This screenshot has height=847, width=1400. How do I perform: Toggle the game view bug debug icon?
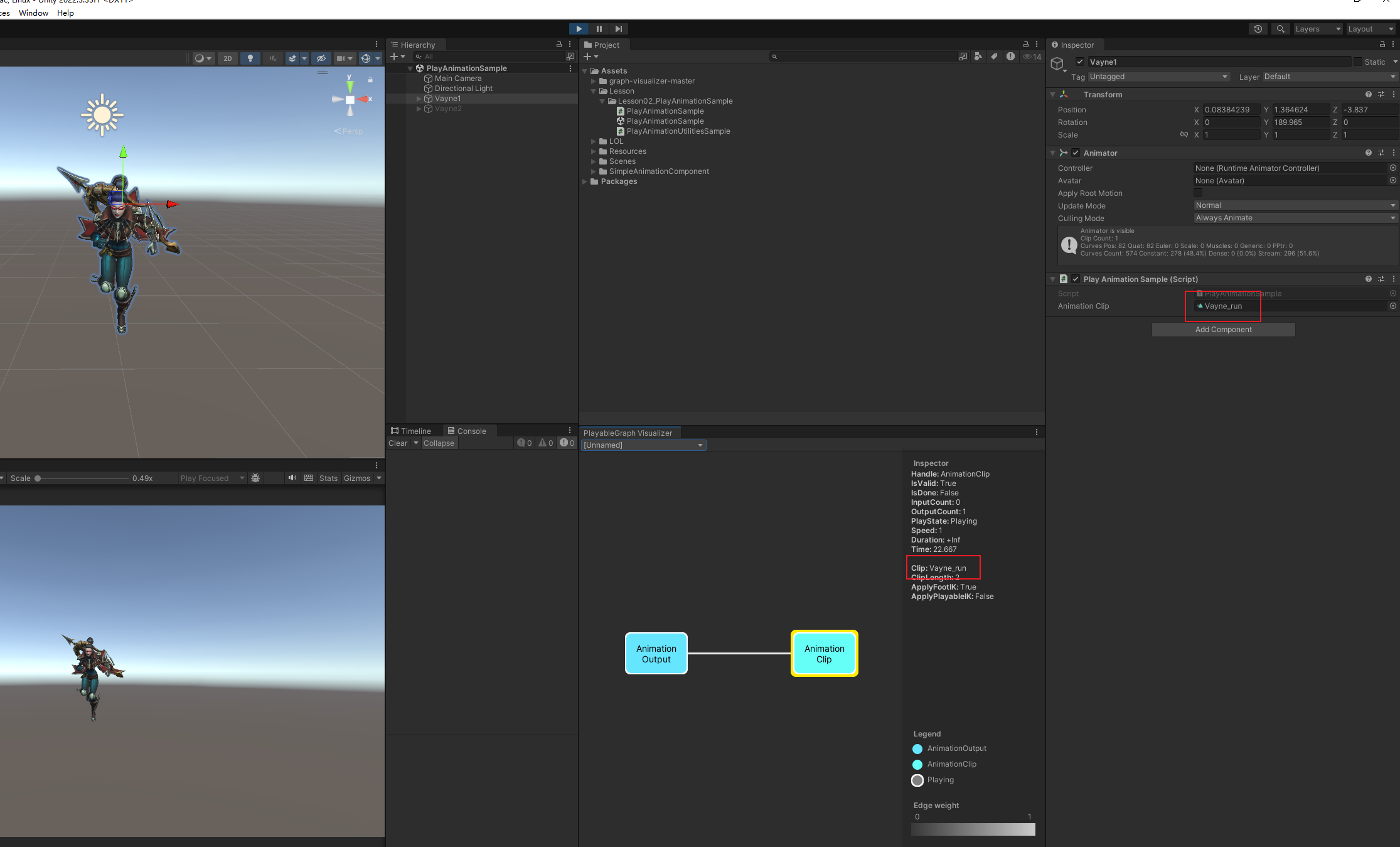click(255, 478)
